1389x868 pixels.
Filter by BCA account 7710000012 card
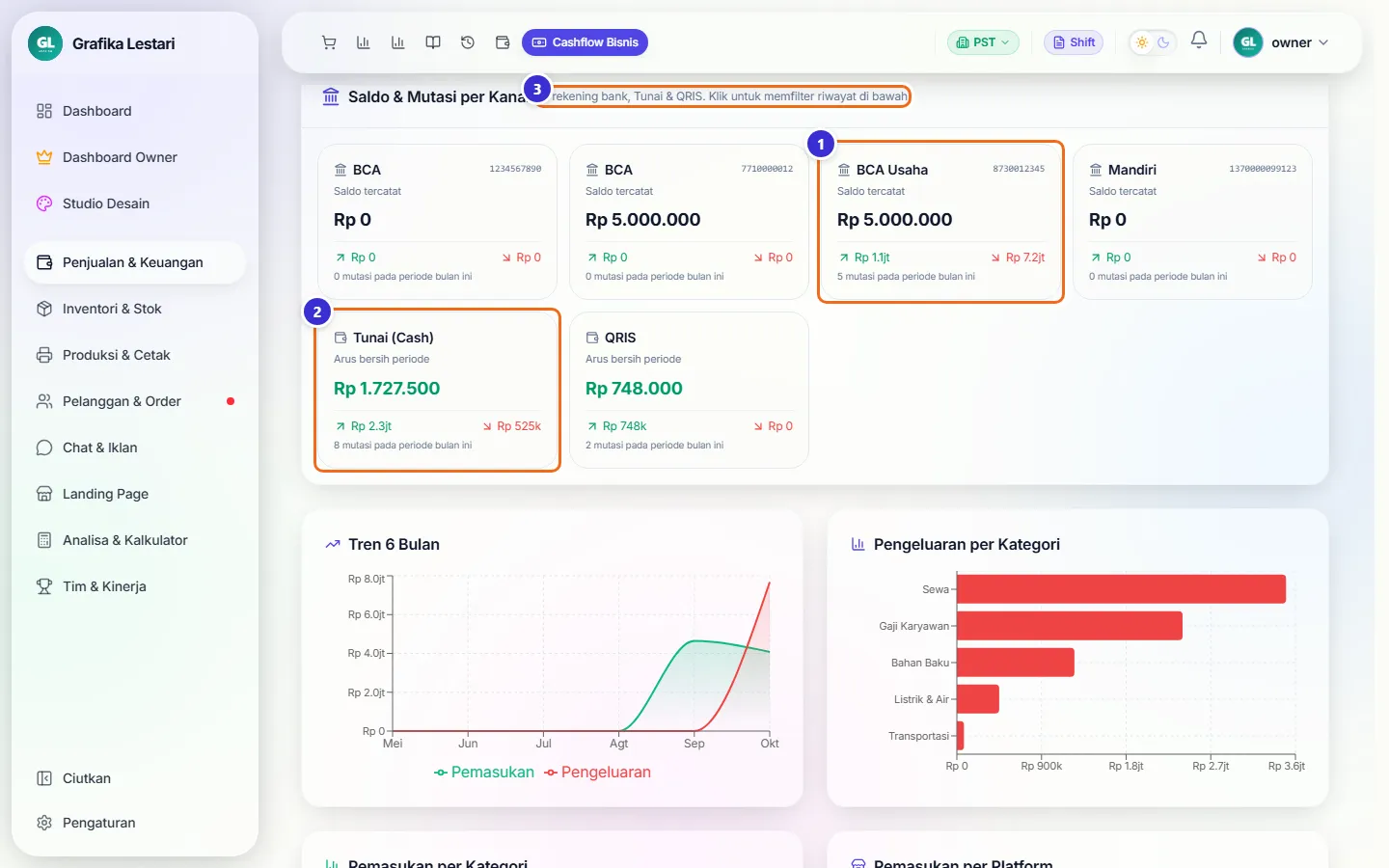pos(689,222)
